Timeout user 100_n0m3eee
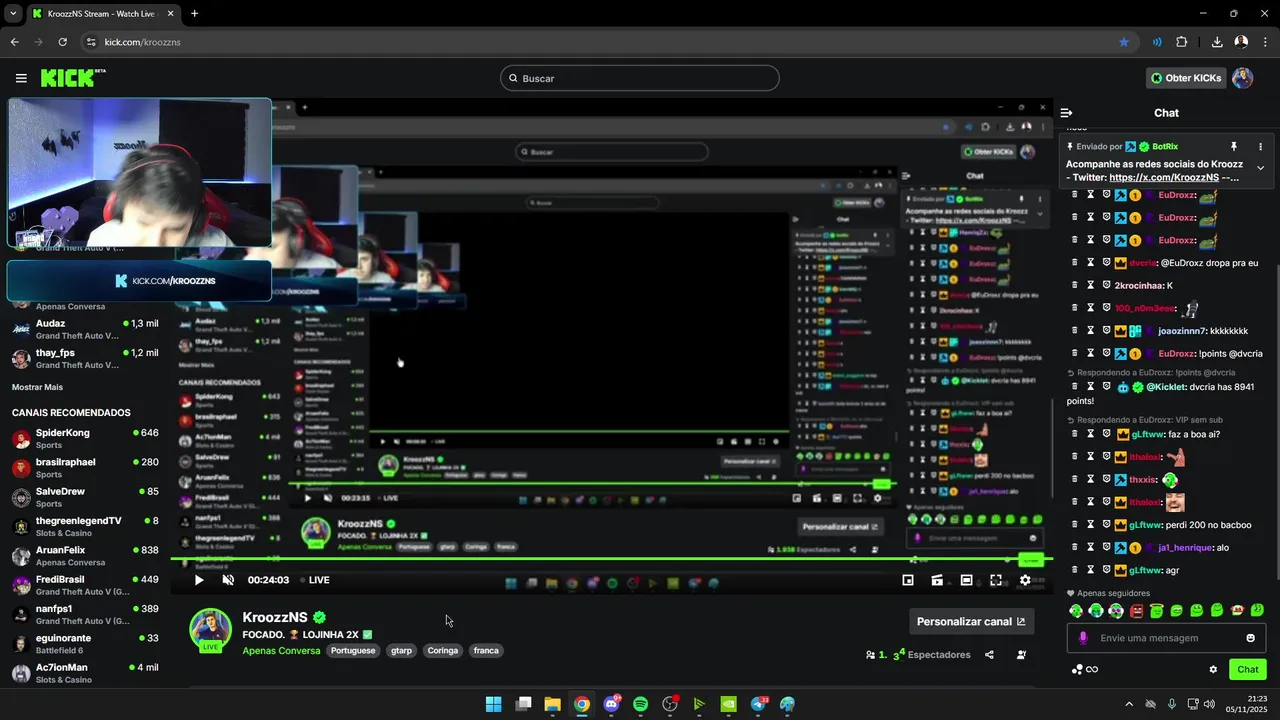The height and width of the screenshot is (720, 1280). click(x=1091, y=308)
